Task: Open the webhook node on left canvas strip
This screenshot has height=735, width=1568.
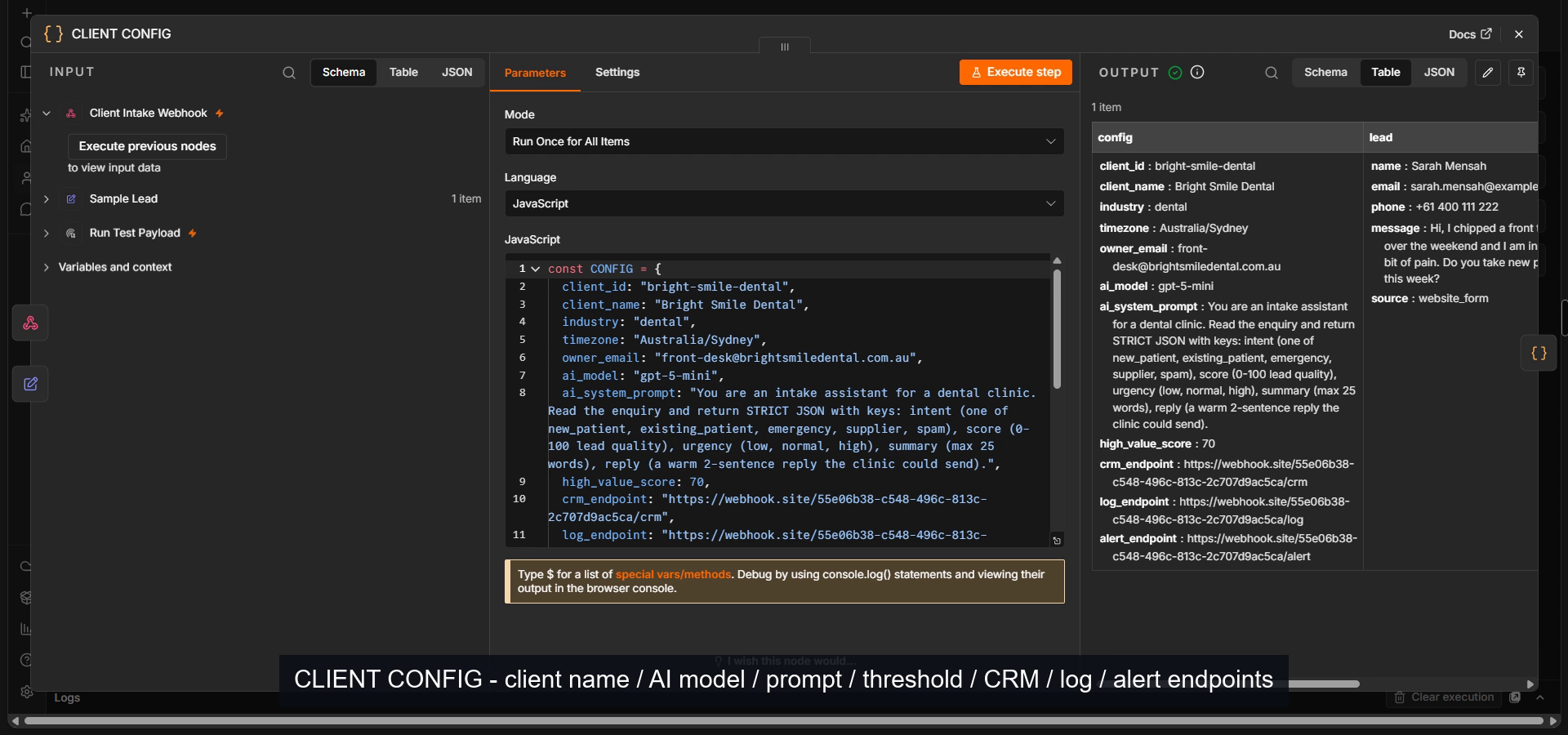Action: (x=30, y=323)
